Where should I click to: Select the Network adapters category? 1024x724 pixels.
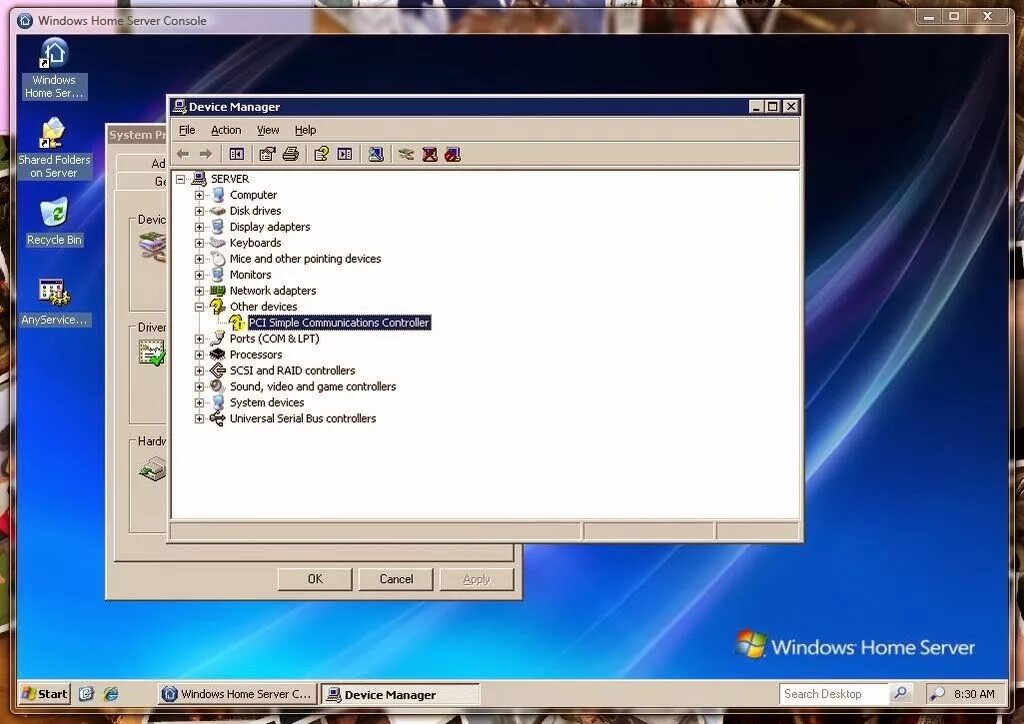pyautogui.click(x=272, y=291)
